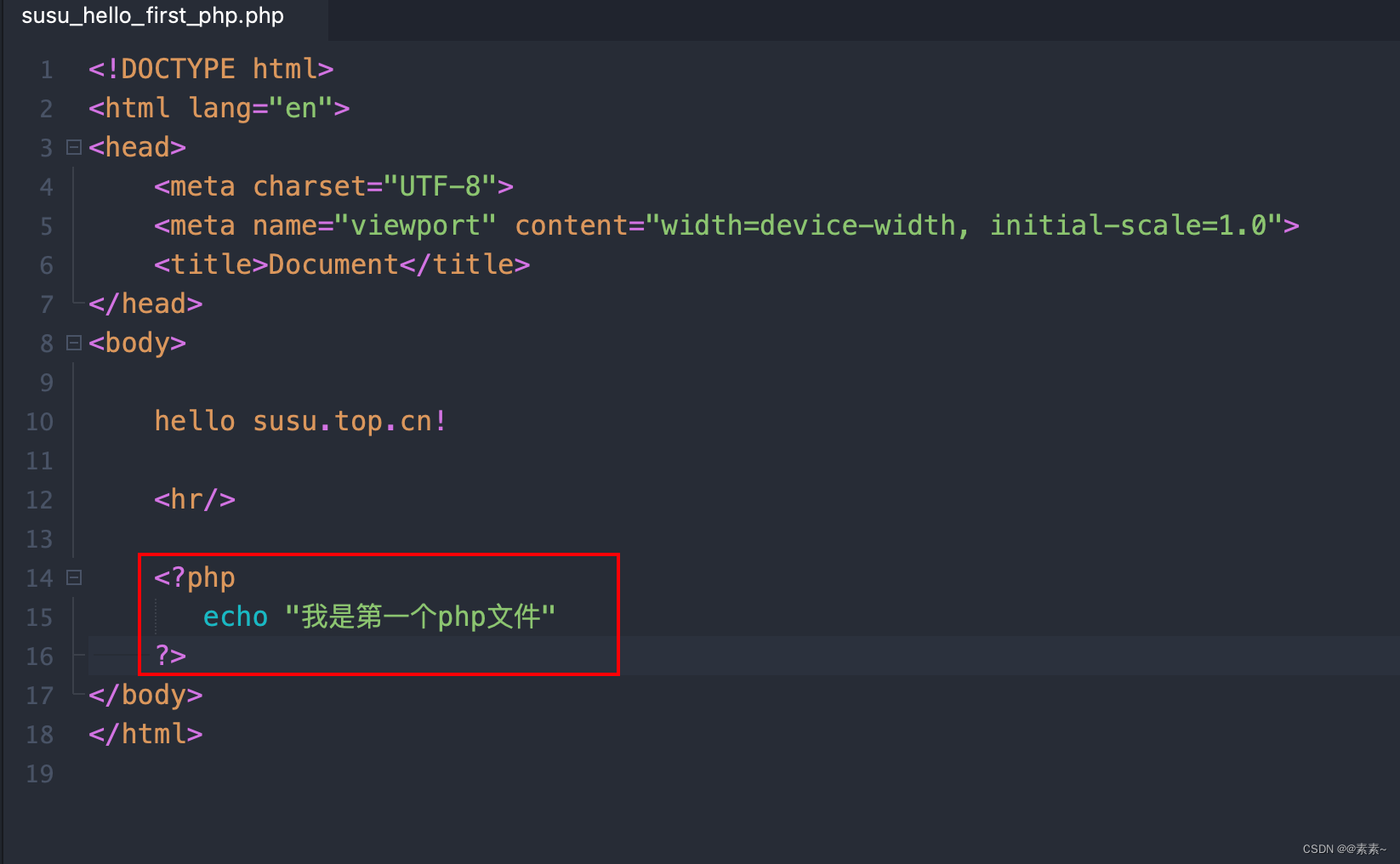Screen dimensions: 1400x864
Task: Click the closing /head tag
Action: click(145, 304)
